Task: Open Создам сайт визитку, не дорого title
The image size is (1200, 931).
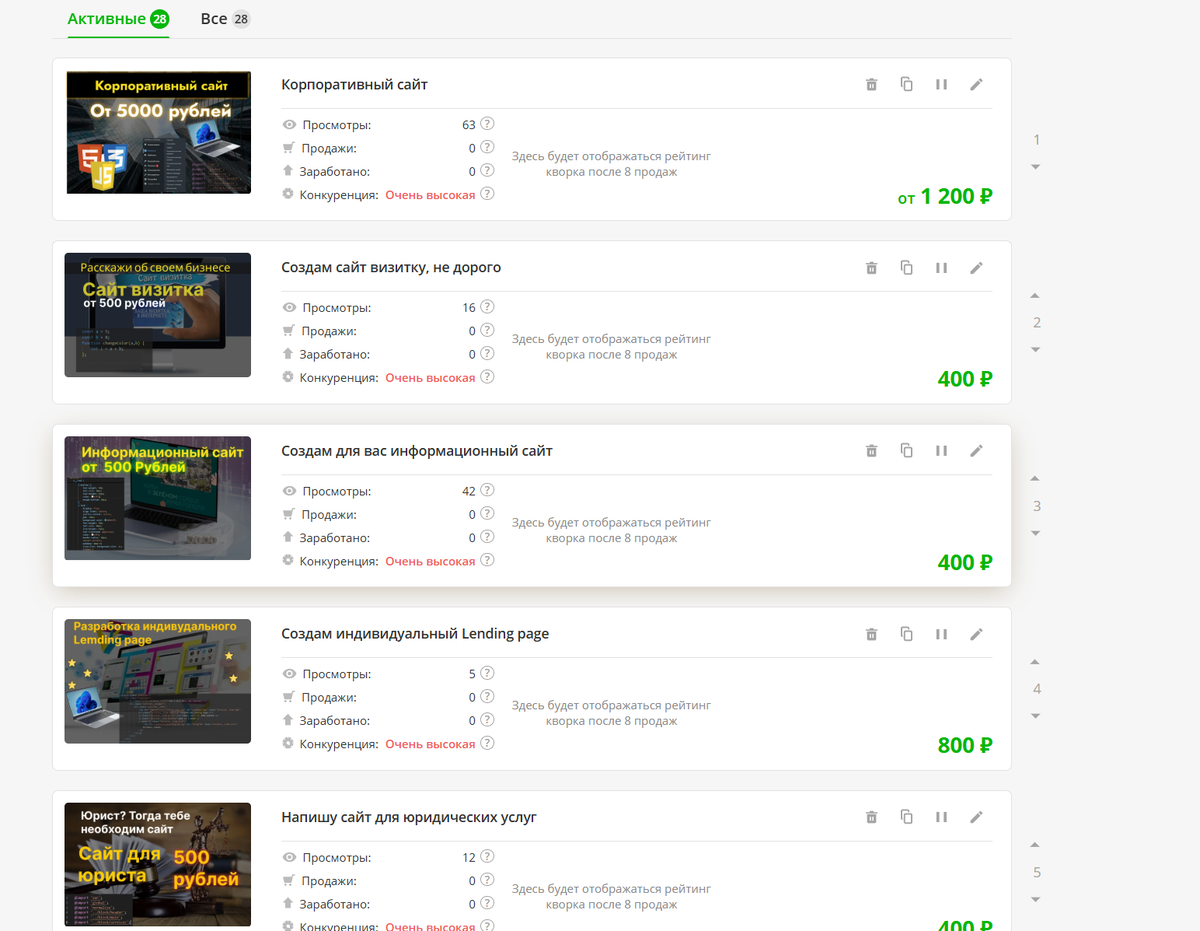Action: (x=391, y=267)
